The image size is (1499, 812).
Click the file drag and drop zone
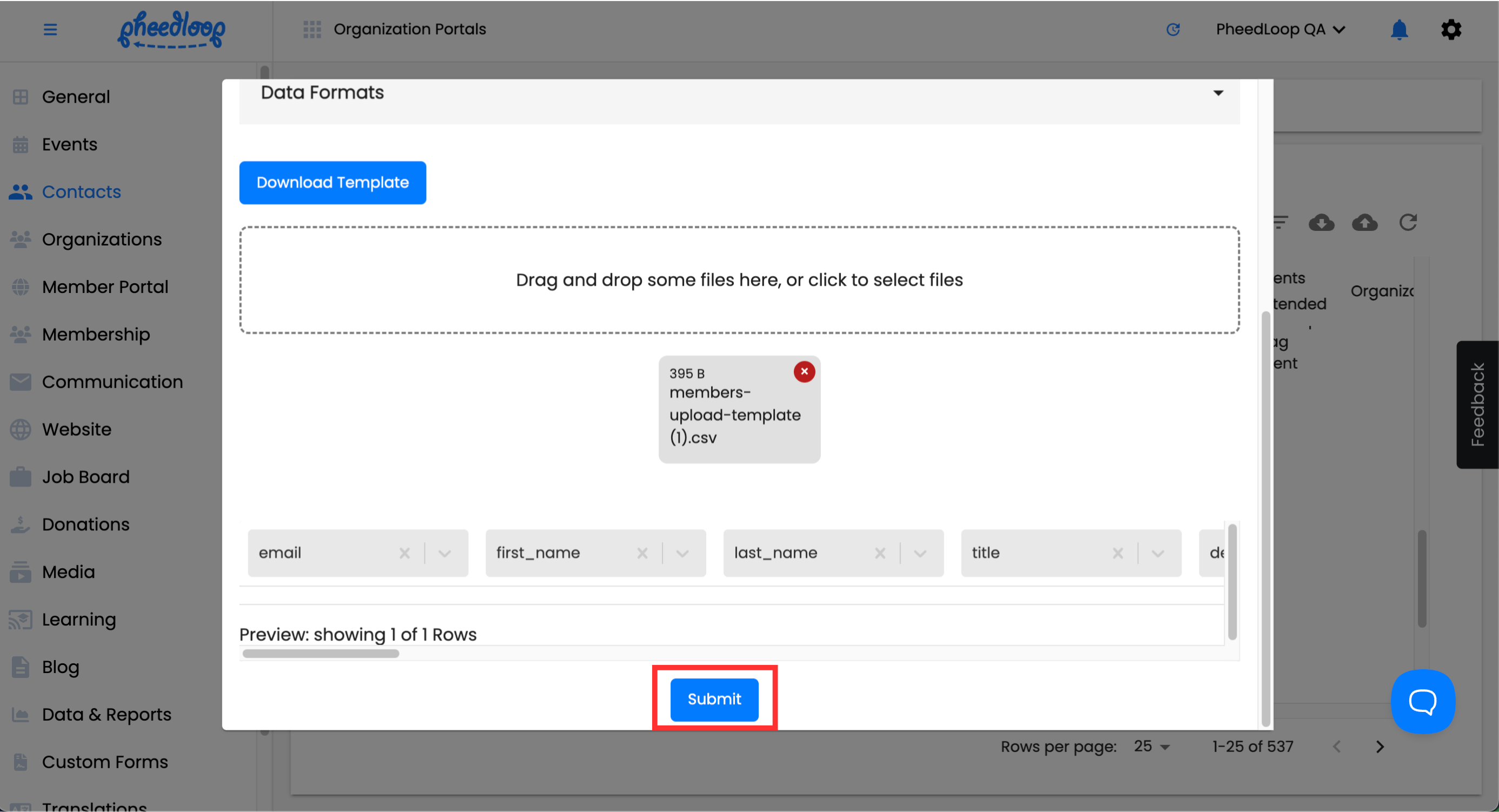click(739, 280)
